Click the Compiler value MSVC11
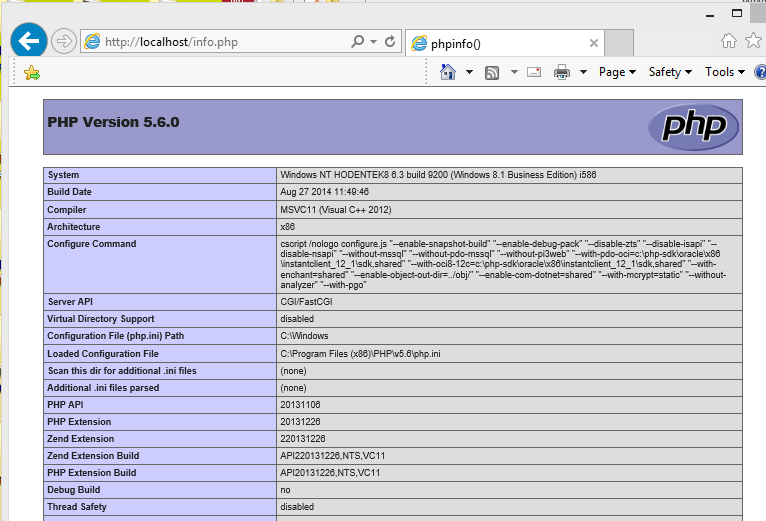The width and height of the screenshot is (766, 521). coord(336,210)
